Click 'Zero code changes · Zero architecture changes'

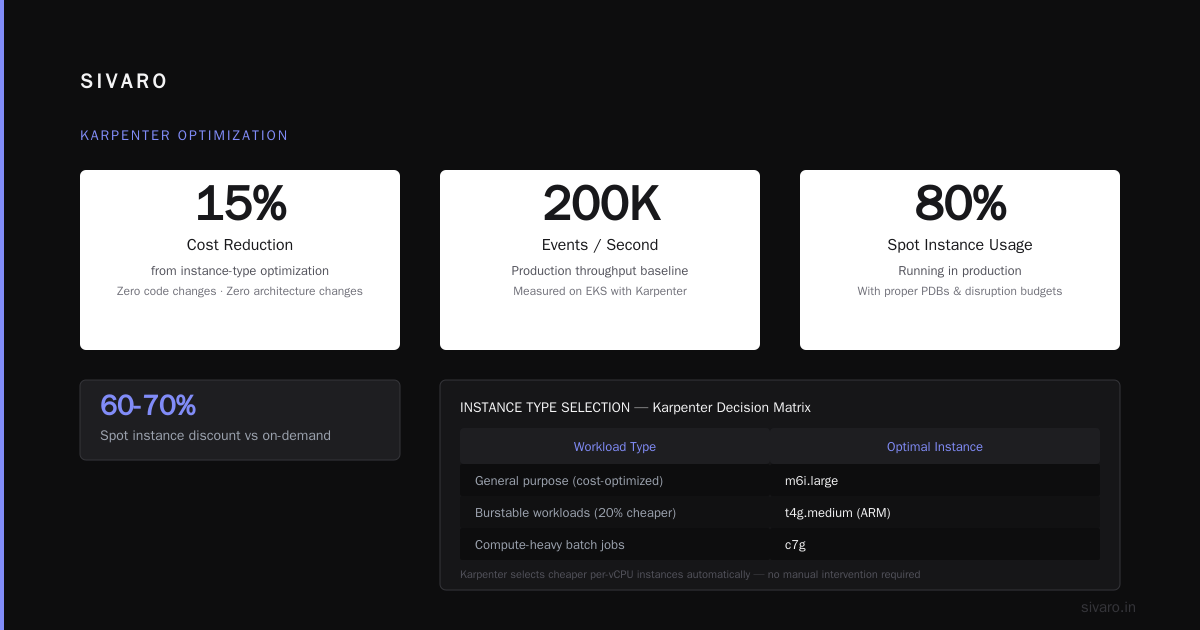pos(240,291)
